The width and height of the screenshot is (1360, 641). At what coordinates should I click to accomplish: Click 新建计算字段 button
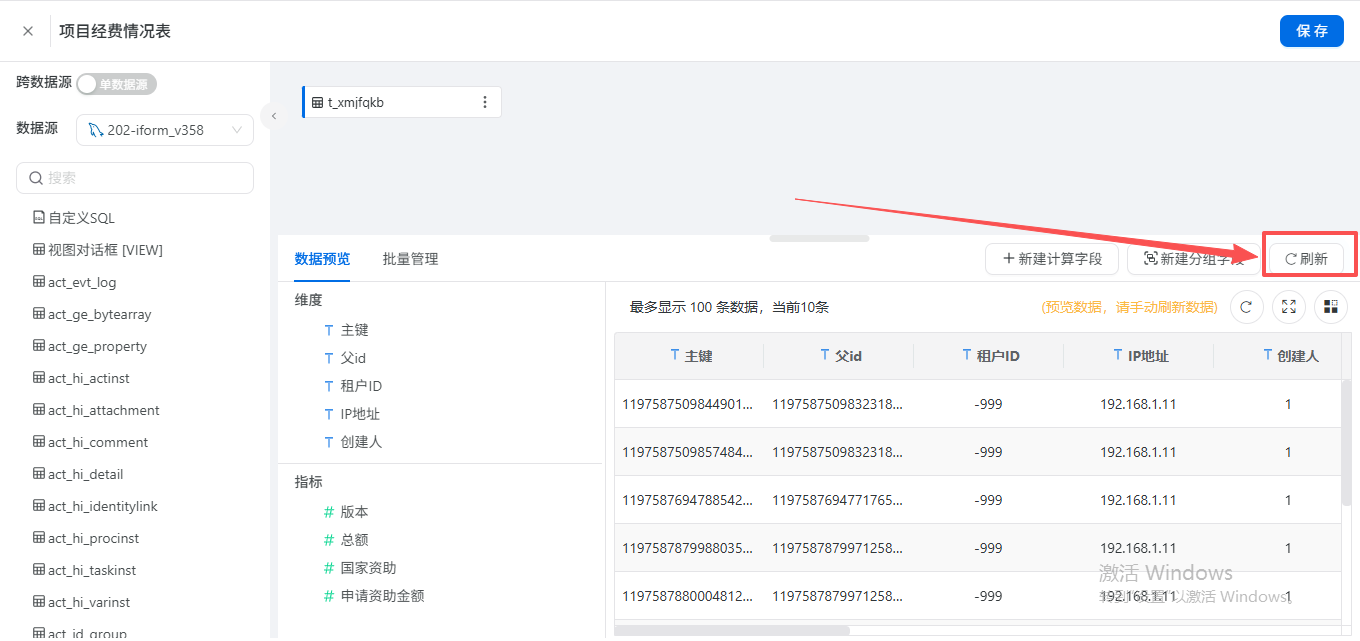click(1051, 259)
